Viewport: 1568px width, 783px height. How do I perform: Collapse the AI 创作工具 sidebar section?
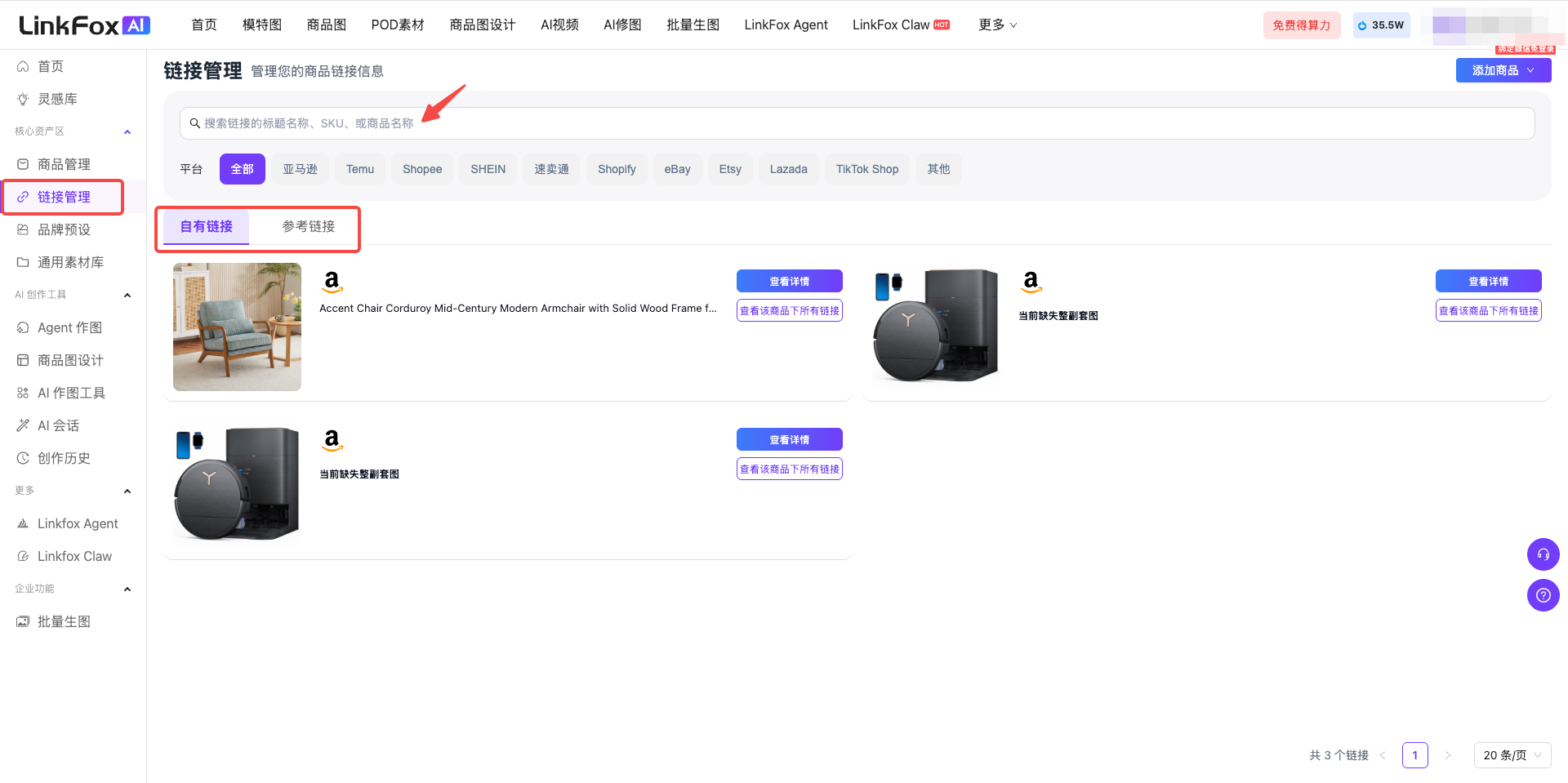point(127,295)
